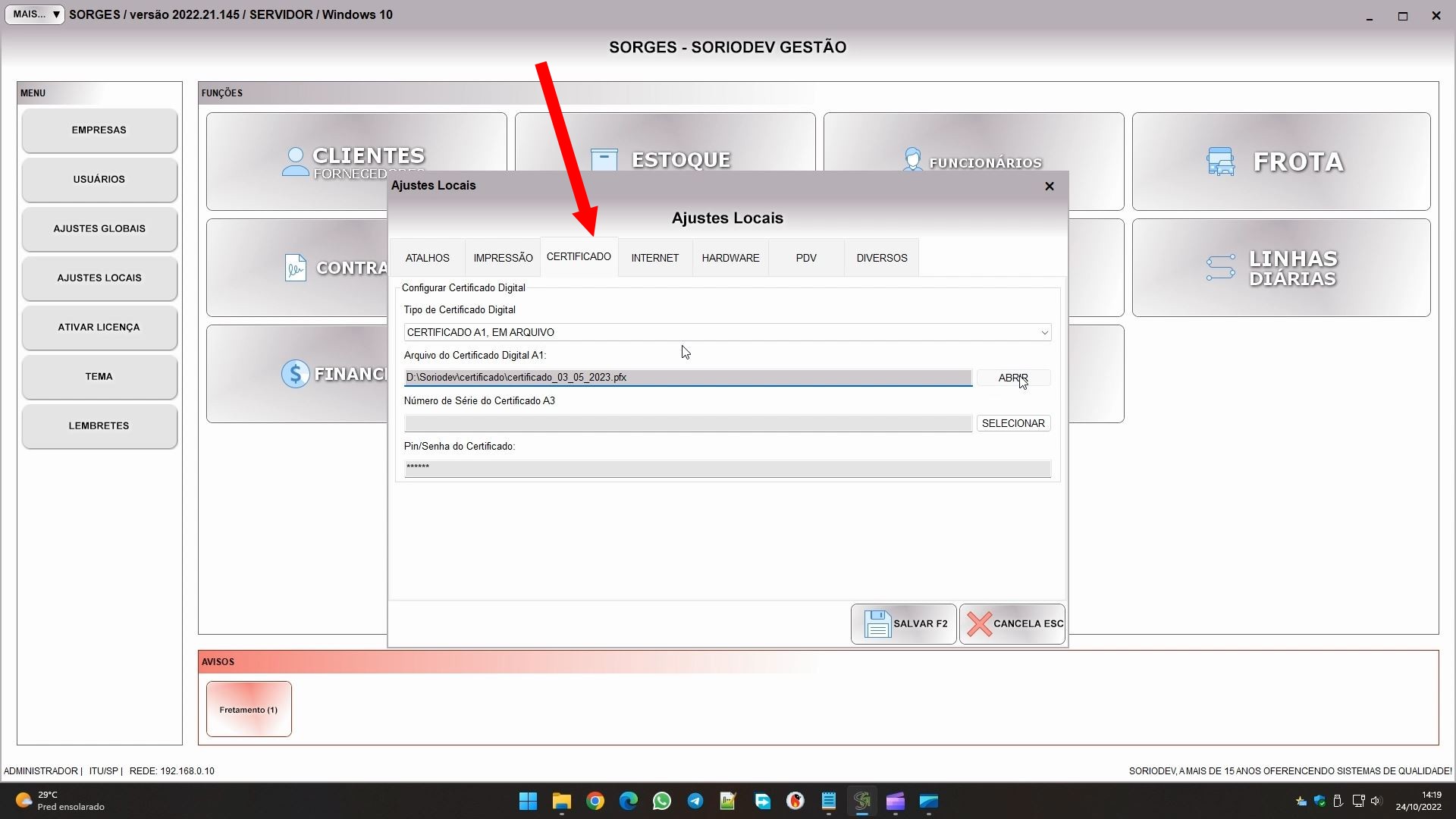Open the FINANCEIRO function tile

pyautogui.click(x=297, y=374)
